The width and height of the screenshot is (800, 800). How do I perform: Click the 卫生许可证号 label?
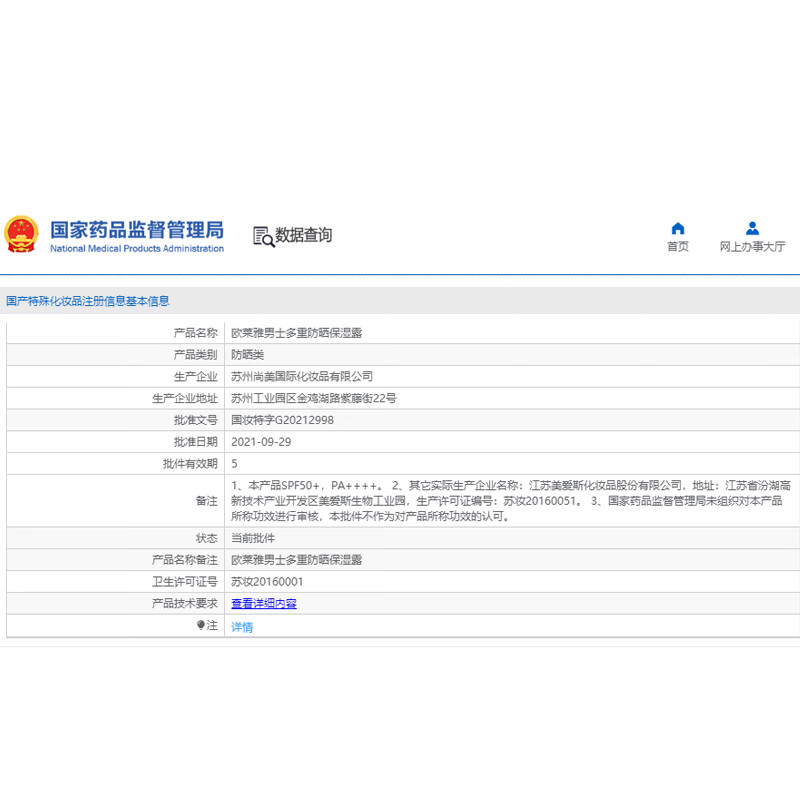pos(185,582)
